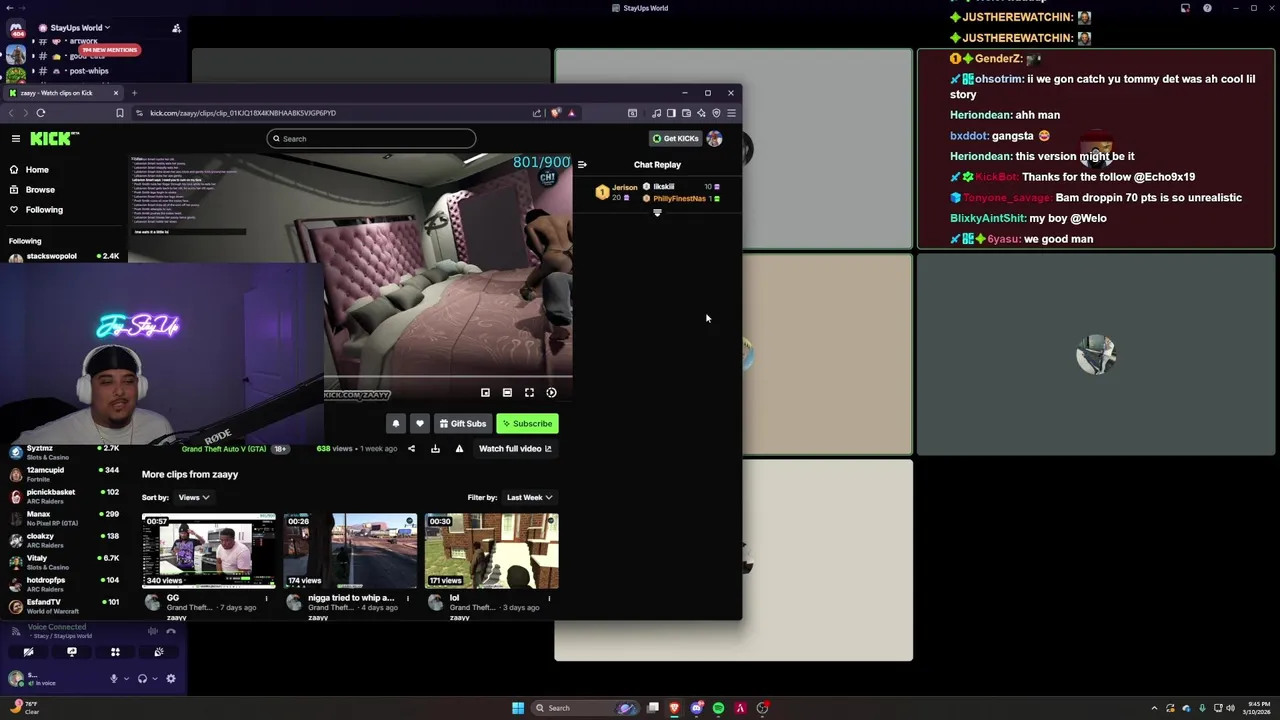Open clip player settings gear
The width and height of the screenshot is (1280, 720).
click(551, 393)
